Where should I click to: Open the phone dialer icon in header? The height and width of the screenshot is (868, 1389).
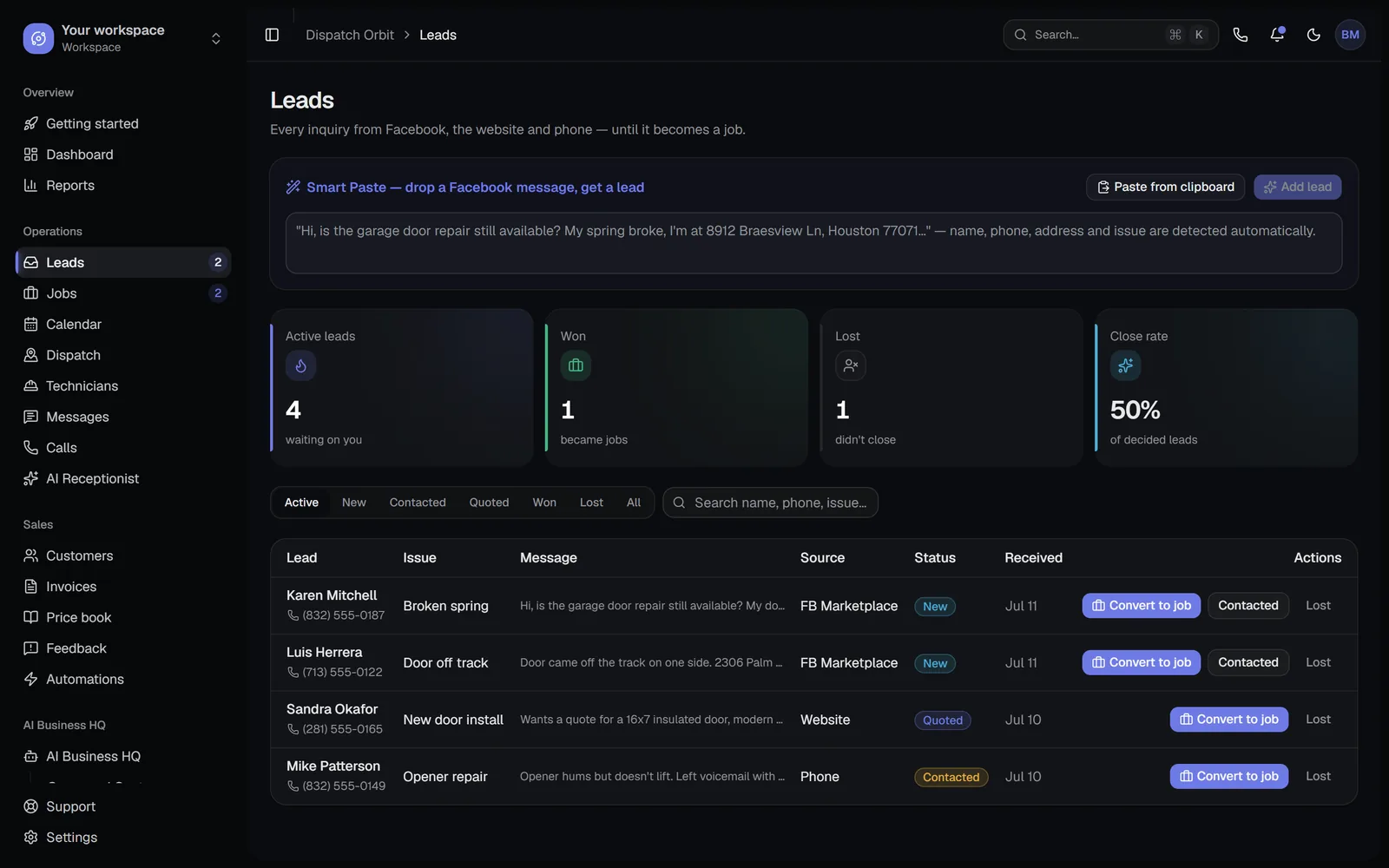[x=1241, y=35]
